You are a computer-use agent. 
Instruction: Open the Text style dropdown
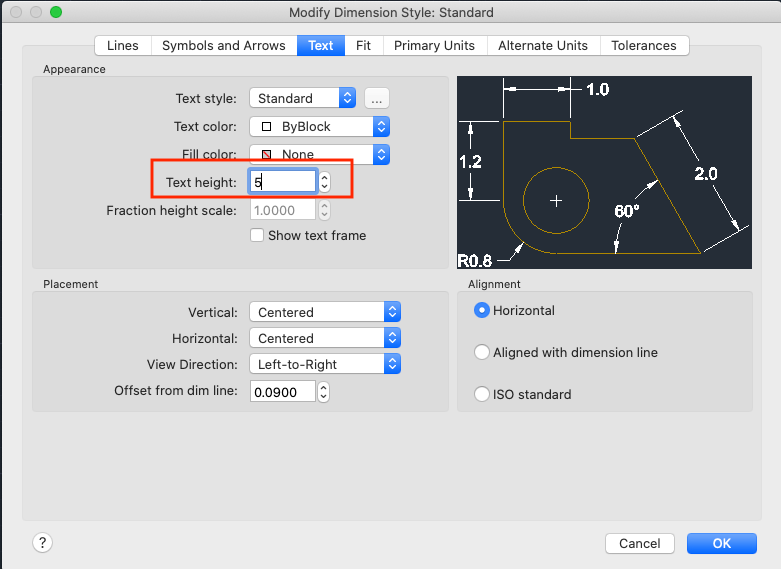(x=303, y=98)
